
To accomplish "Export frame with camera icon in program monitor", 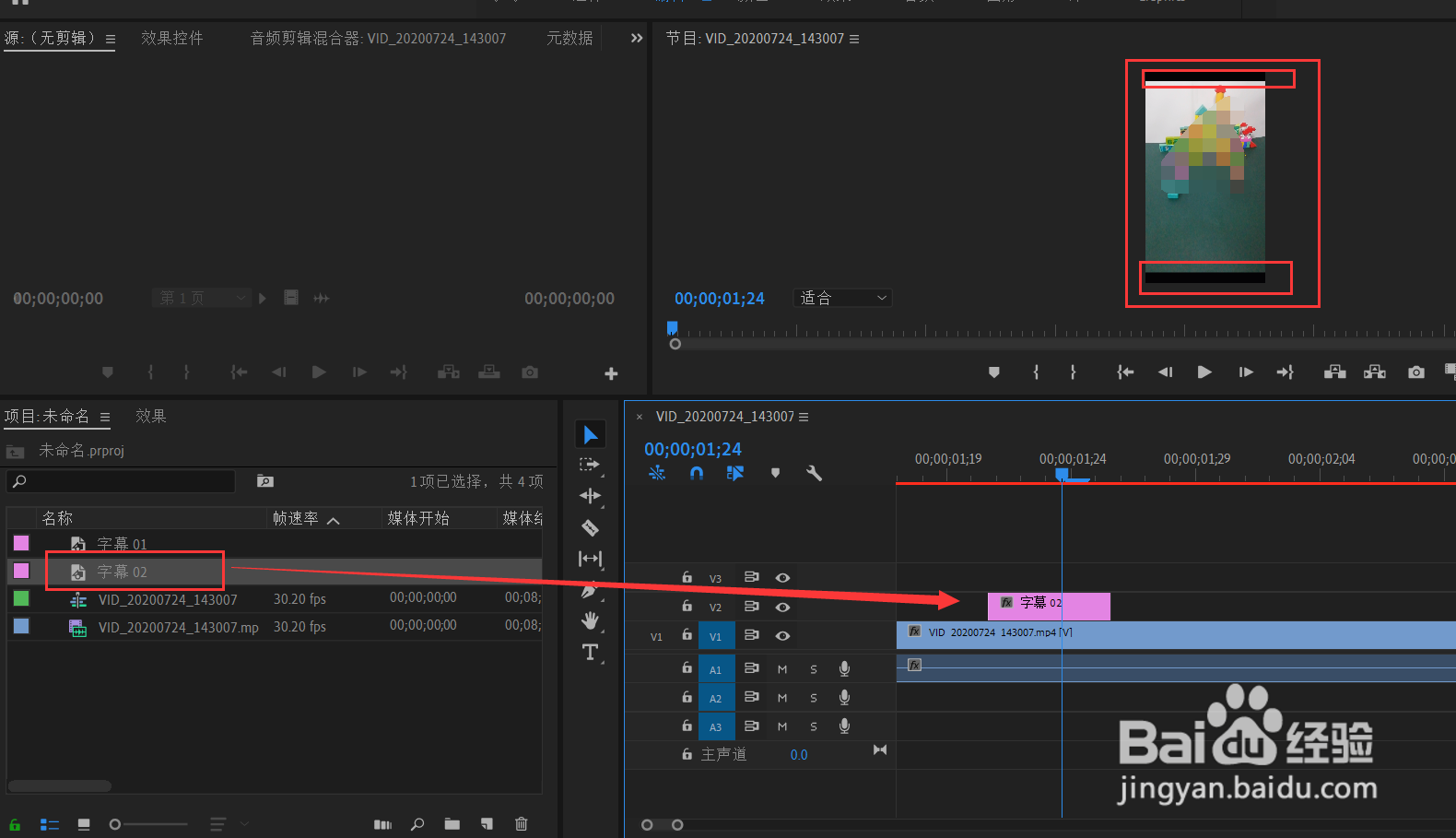I will (x=1416, y=372).
